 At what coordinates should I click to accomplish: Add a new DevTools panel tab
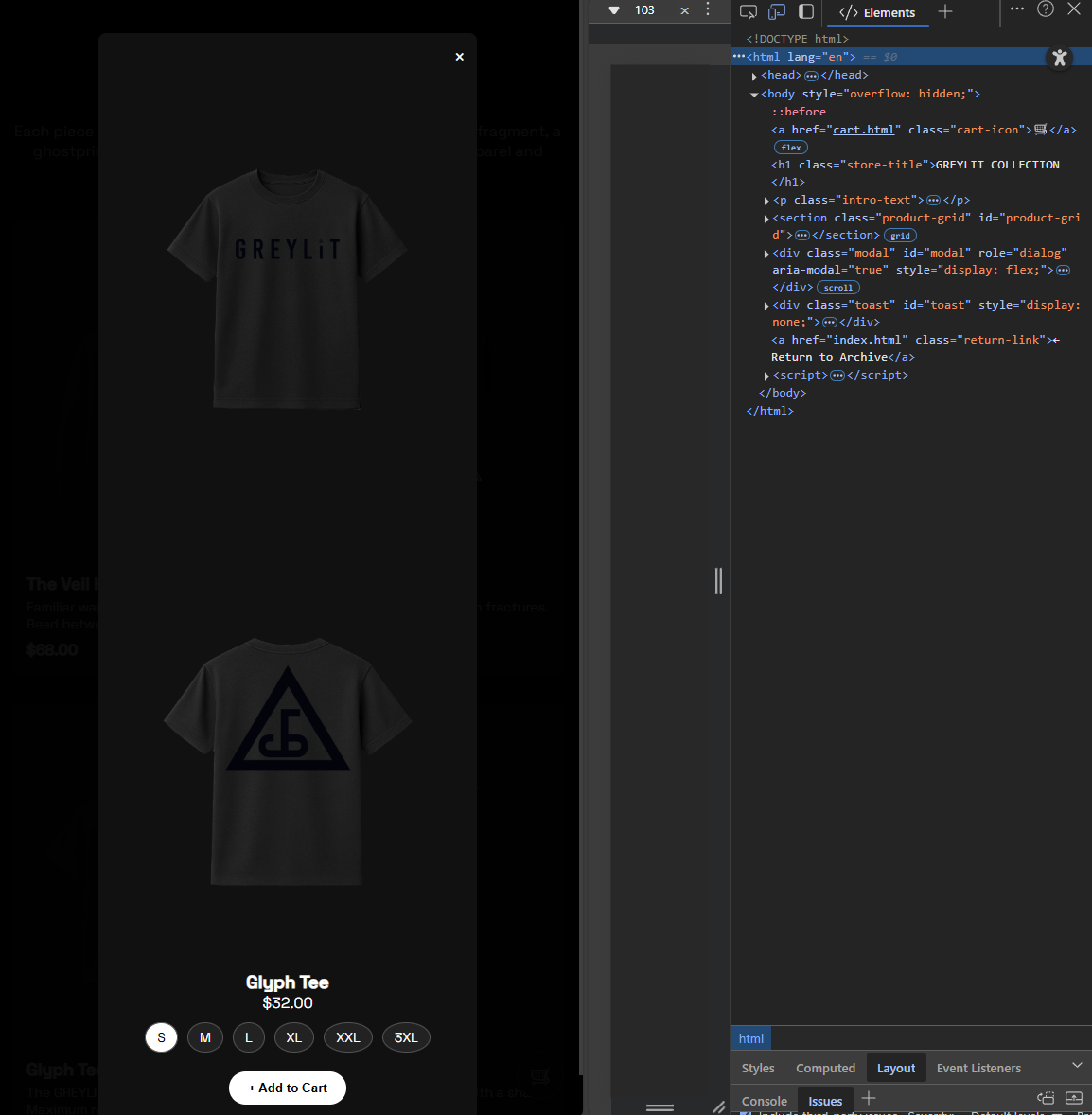(945, 13)
